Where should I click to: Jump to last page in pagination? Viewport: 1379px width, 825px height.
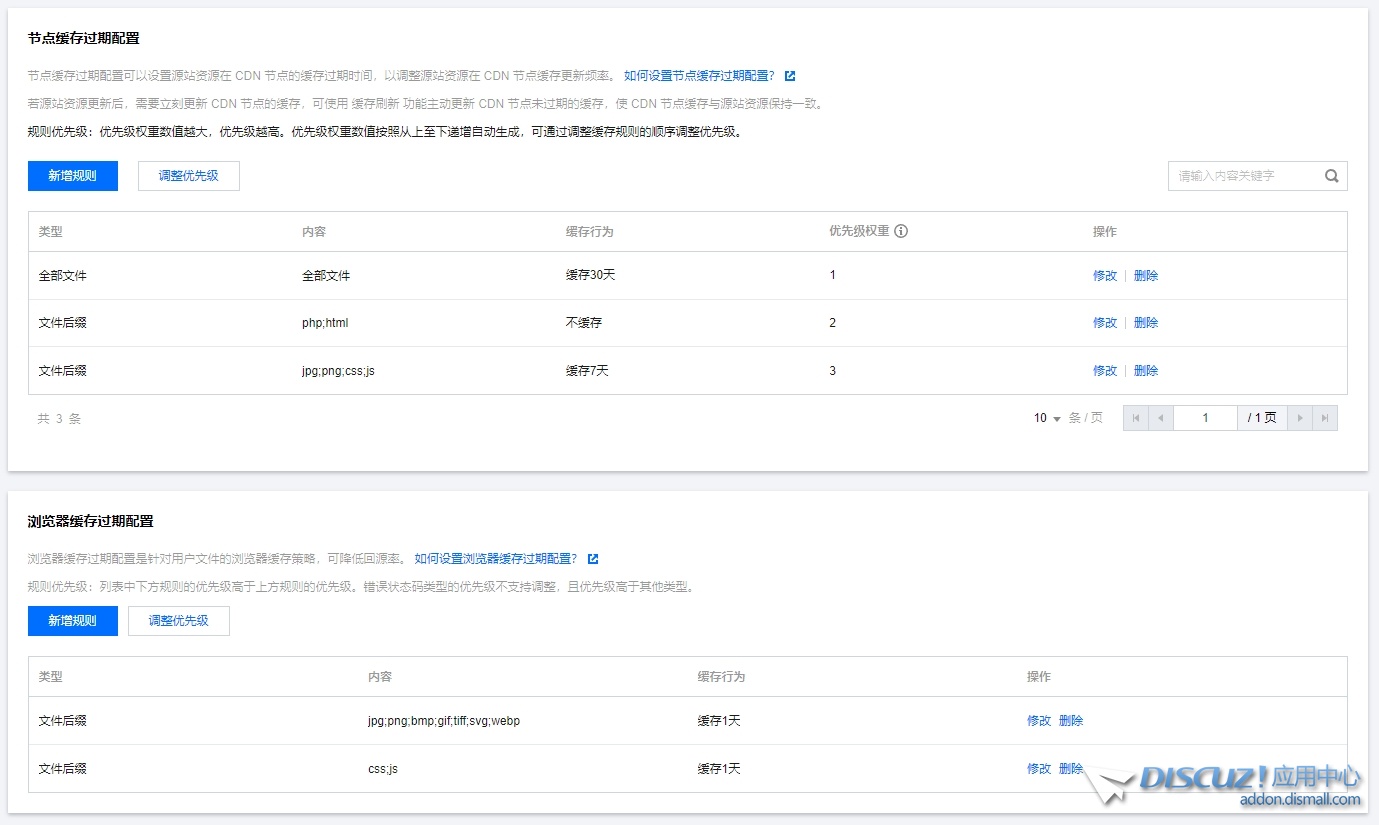coord(1324,418)
